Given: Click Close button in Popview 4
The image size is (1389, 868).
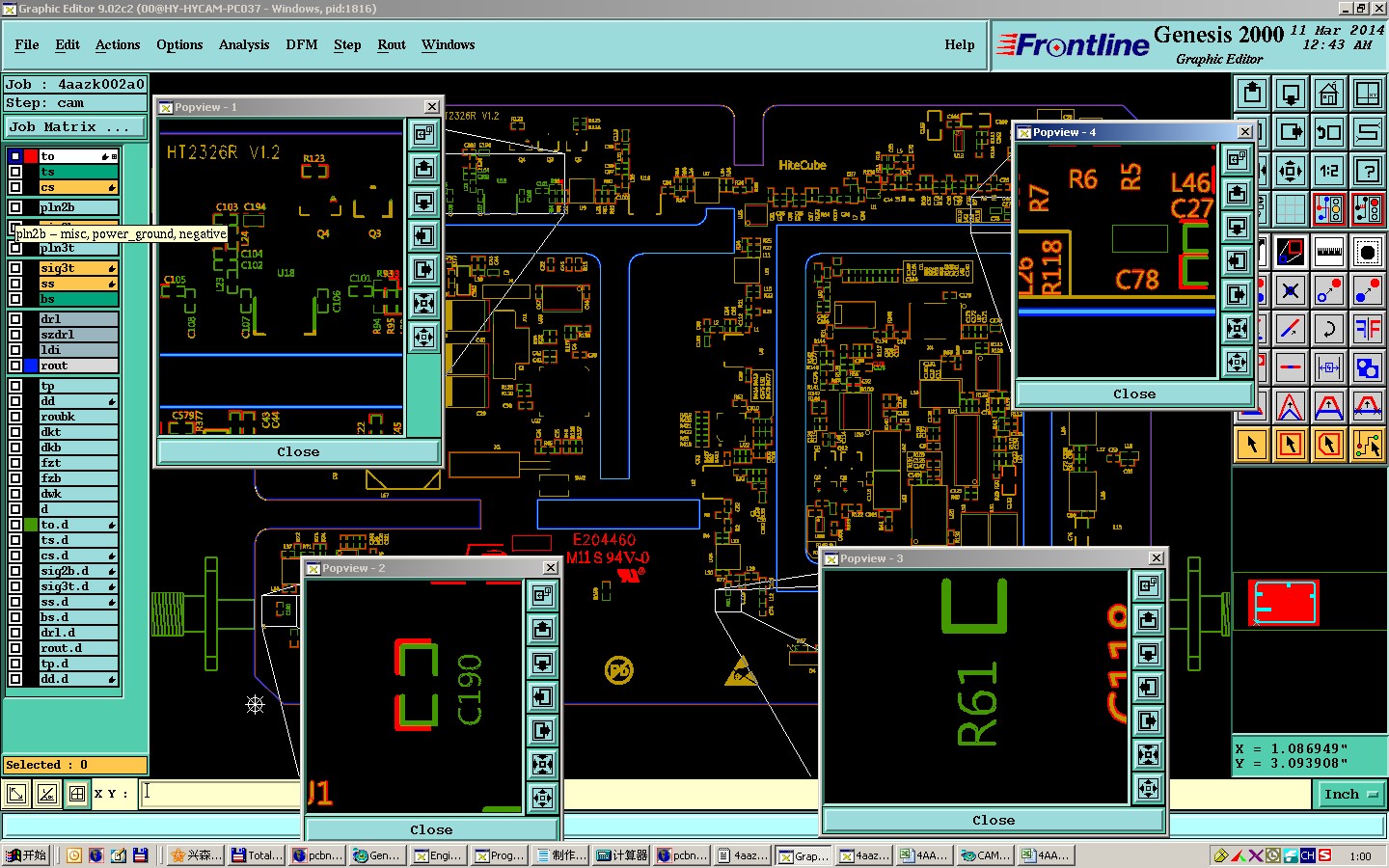Looking at the screenshot, I should [1134, 393].
